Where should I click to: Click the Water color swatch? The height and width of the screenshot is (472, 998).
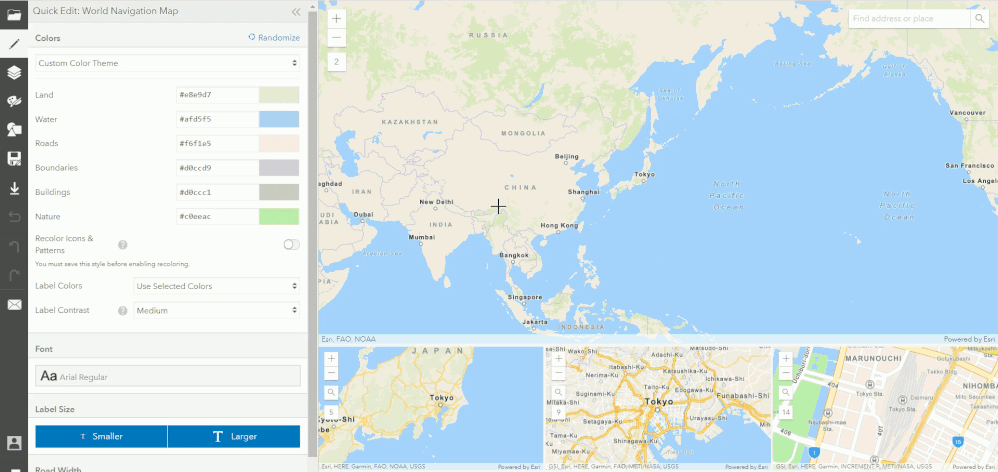[x=279, y=119]
